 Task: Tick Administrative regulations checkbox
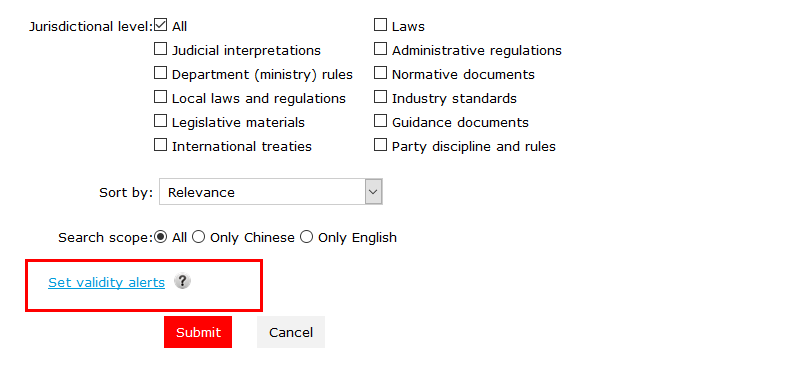(380, 49)
